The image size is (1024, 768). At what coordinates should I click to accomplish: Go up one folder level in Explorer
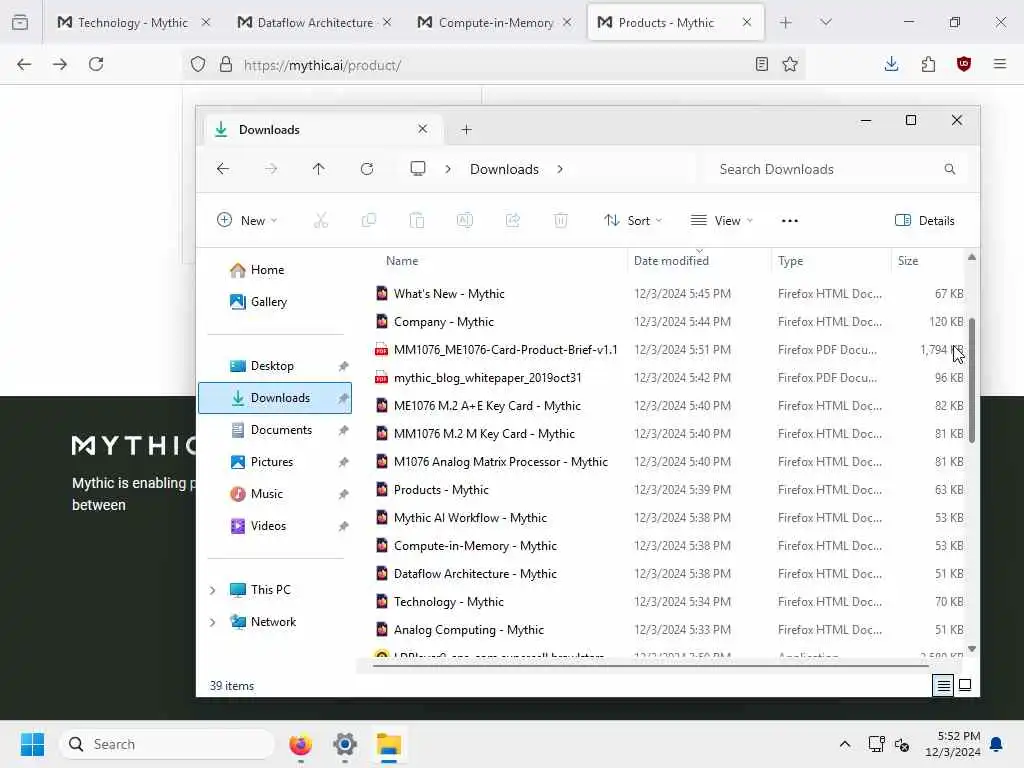[x=319, y=169]
